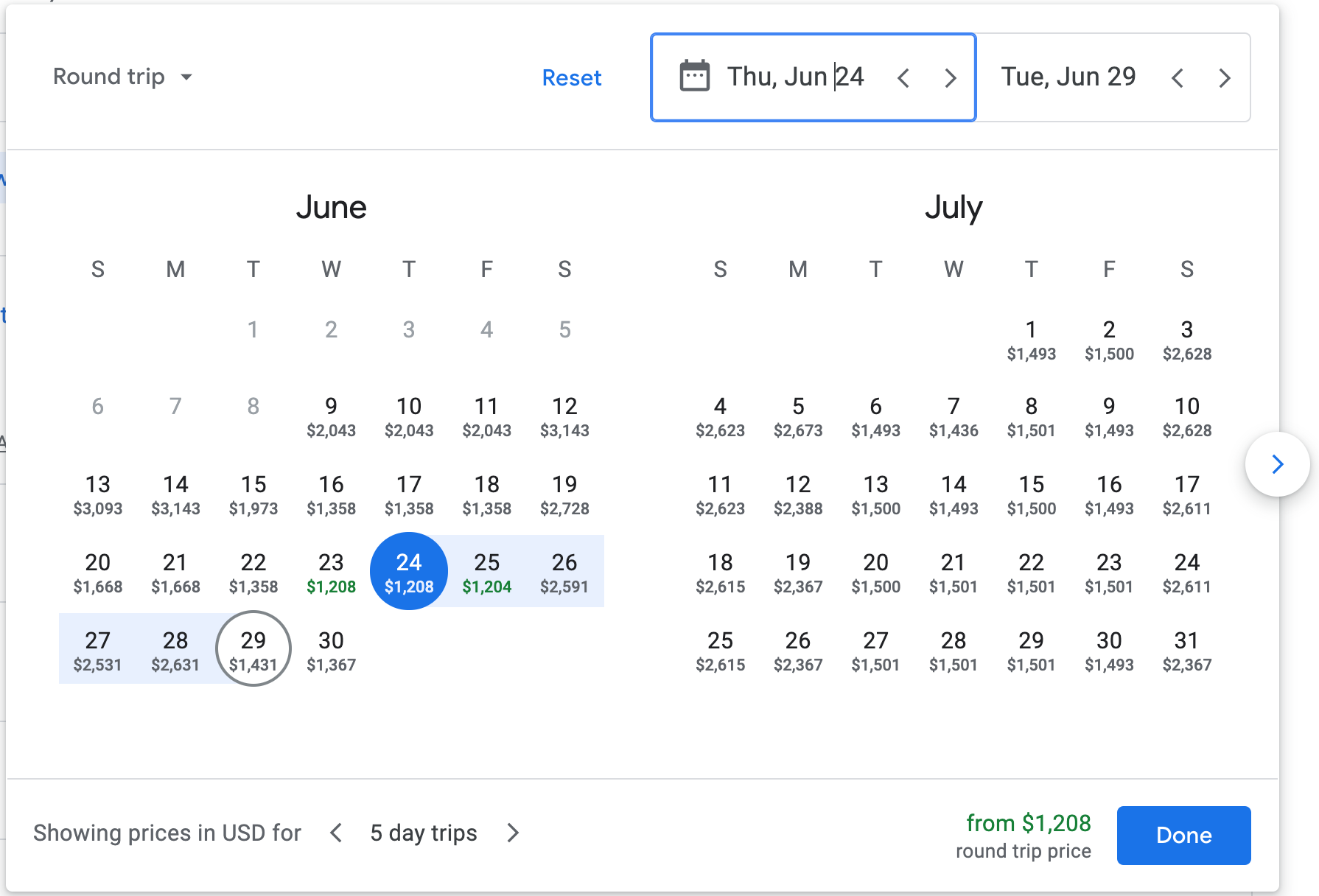This screenshot has height=896, width=1319.
Task: Choose July 31 priced at $2,367
Action: 1186,650
